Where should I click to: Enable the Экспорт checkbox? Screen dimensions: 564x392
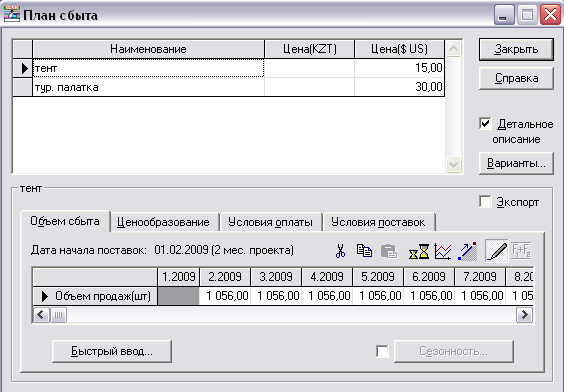(x=485, y=201)
